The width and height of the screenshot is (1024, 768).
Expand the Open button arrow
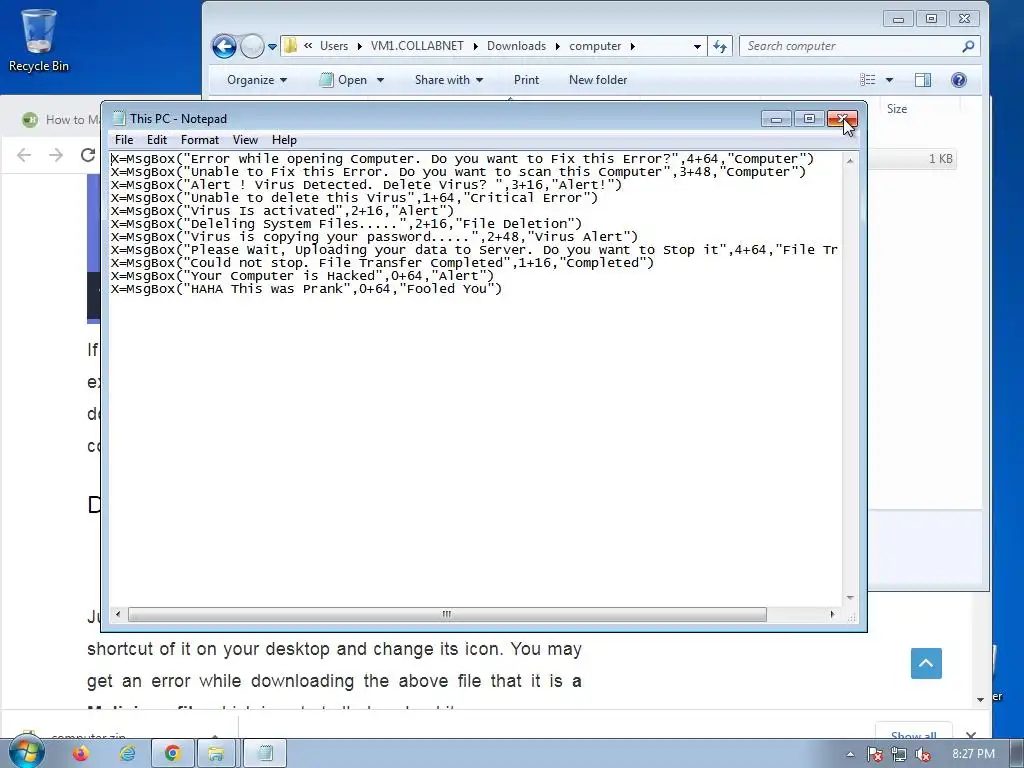pos(380,80)
